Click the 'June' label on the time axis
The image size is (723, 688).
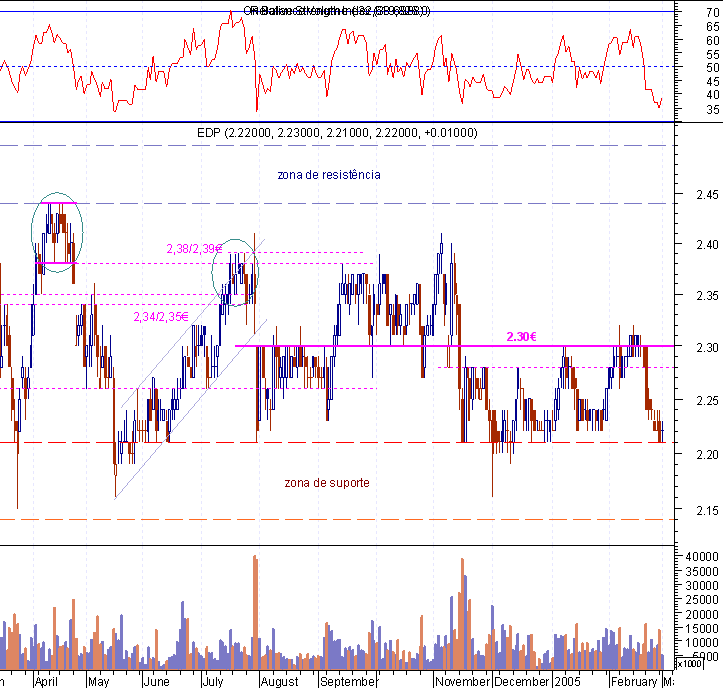click(x=156, y=682)
